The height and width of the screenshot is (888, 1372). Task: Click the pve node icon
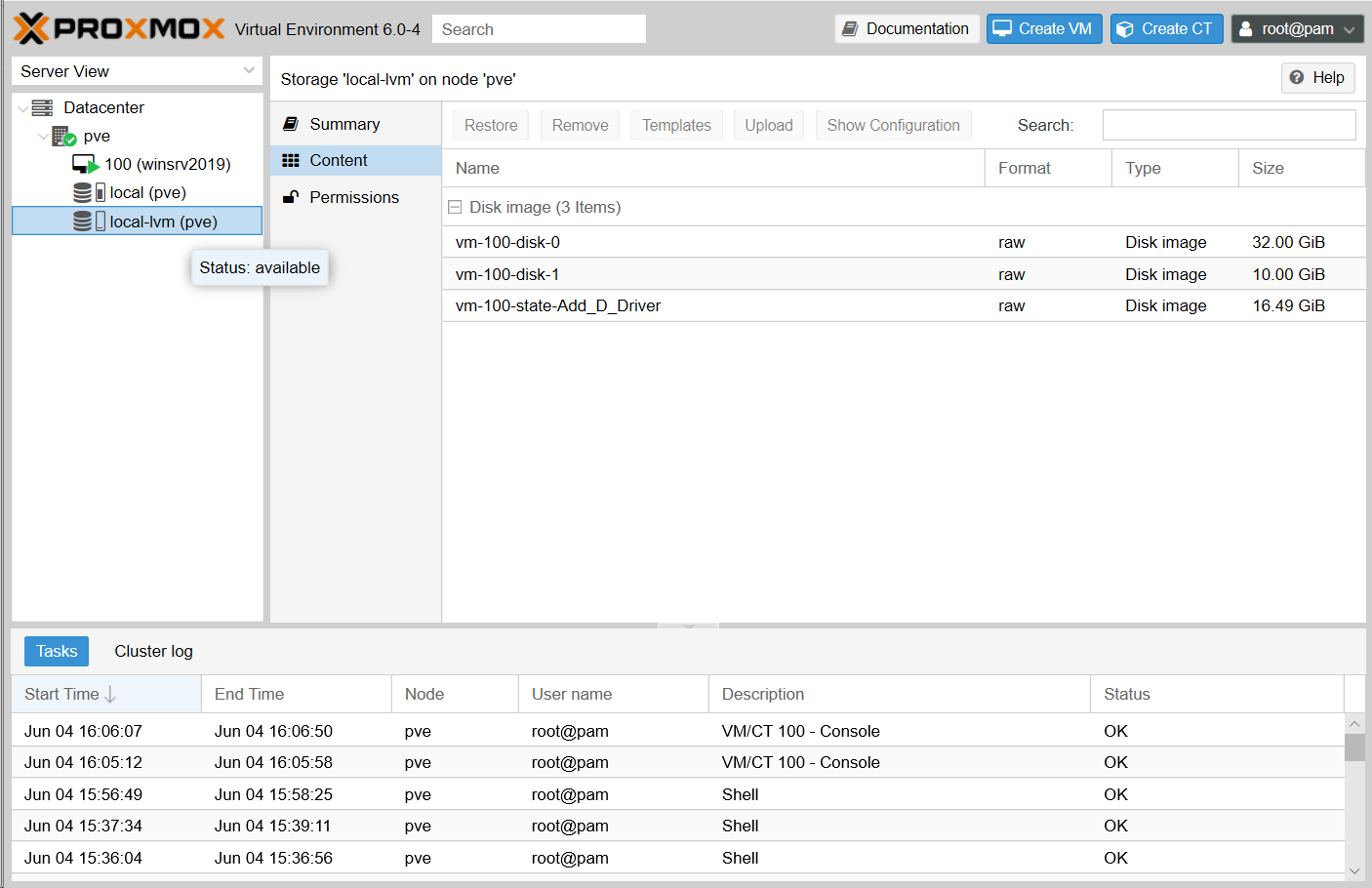click(x=64, y=137)
